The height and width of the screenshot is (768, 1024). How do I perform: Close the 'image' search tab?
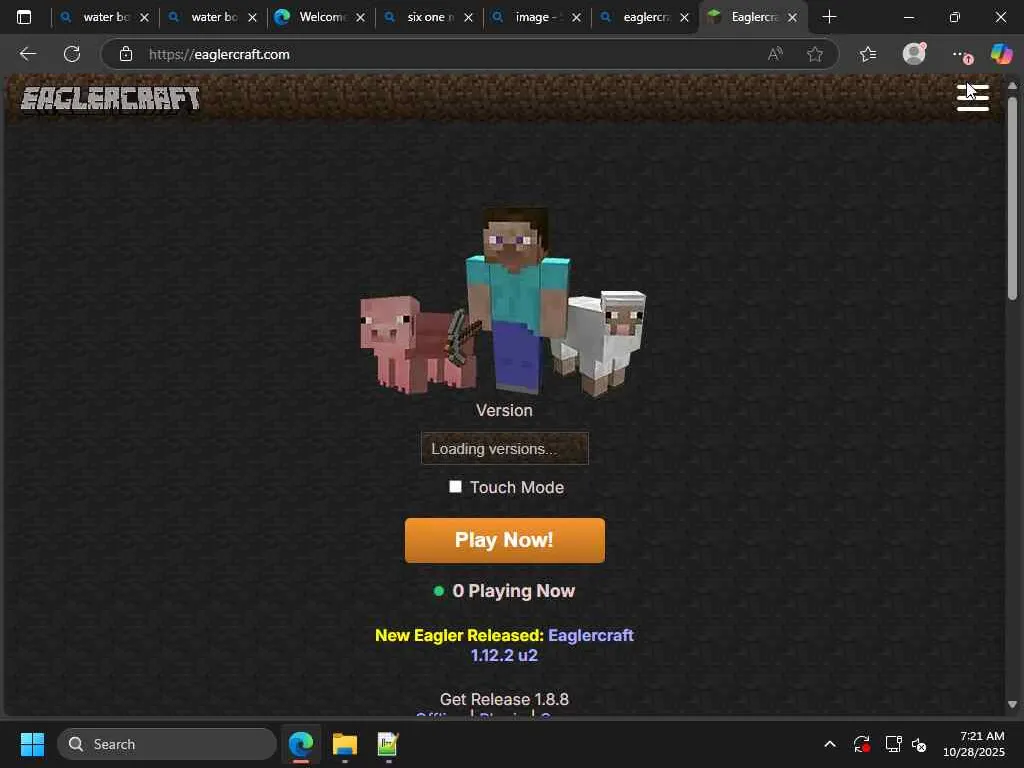point(575,18)
